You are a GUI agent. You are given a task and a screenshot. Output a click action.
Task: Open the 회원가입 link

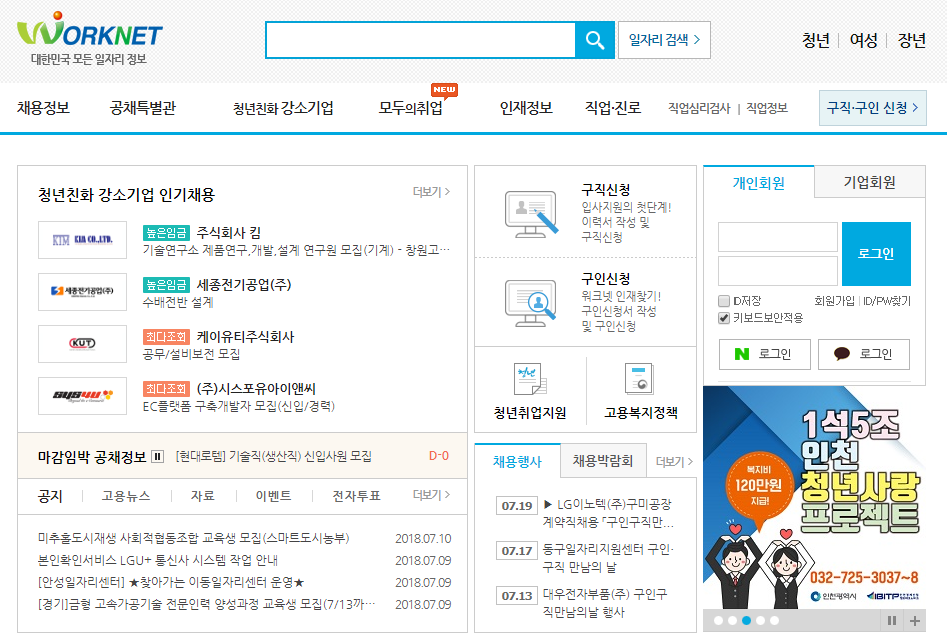point(835,301)
